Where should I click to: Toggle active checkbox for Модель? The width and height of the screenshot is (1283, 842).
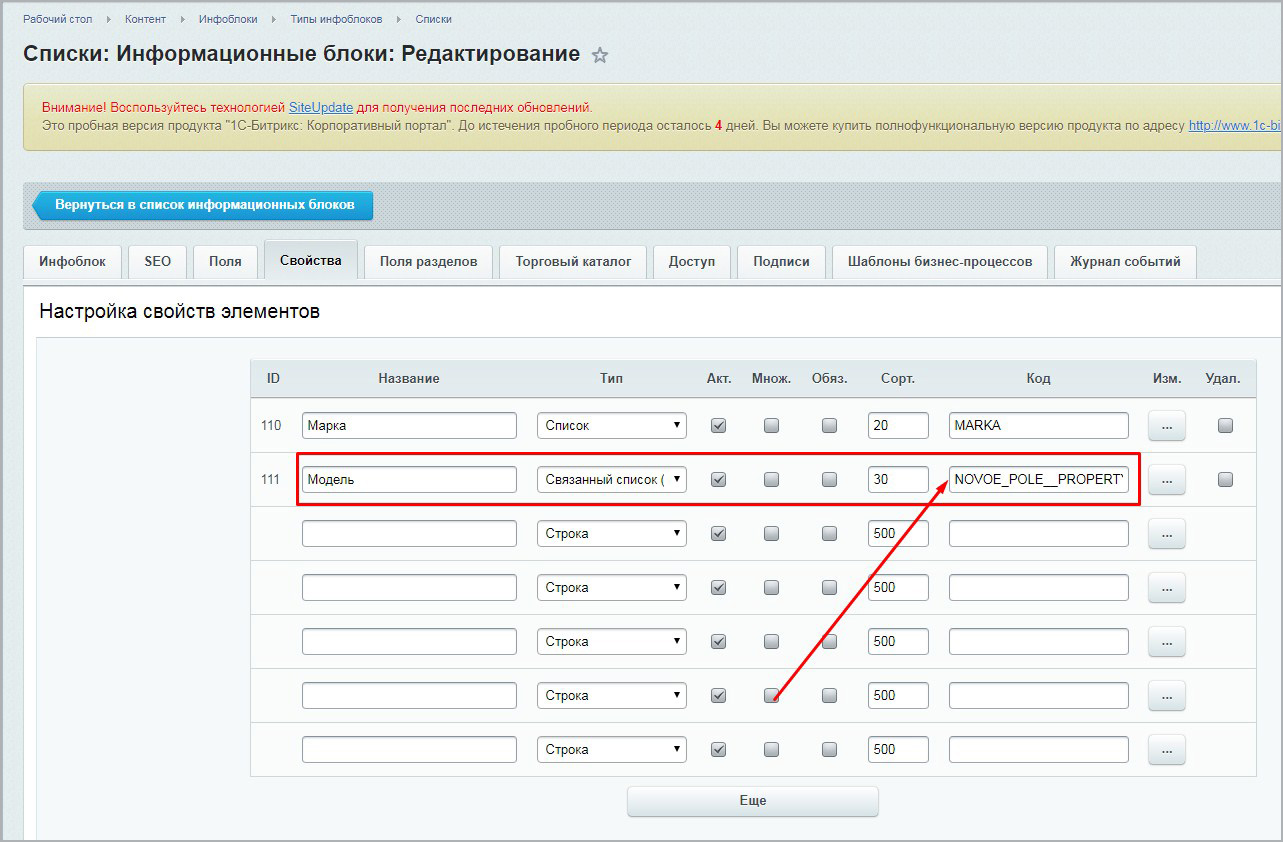click(x=718, y=479)
